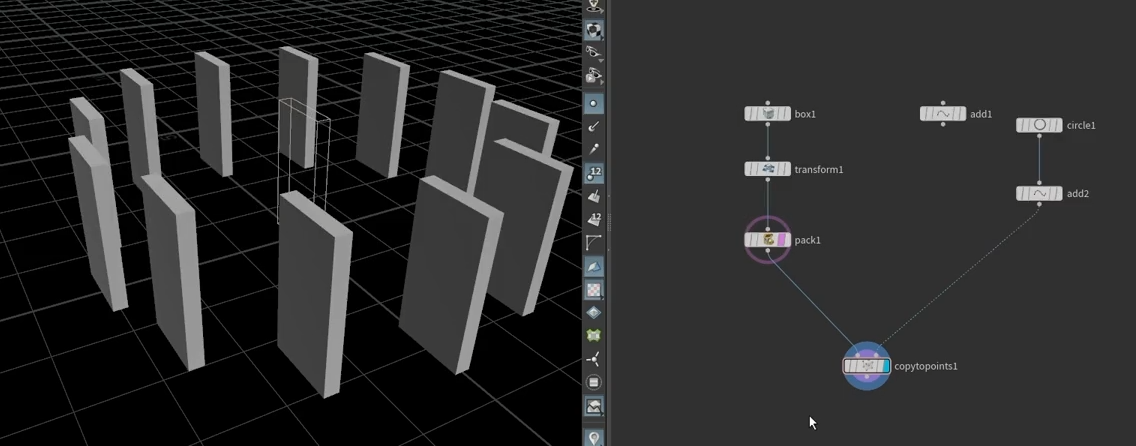The image size is (1136, 446).
Task: Click the output connector of add2 node
Action: pos(1039,204)
